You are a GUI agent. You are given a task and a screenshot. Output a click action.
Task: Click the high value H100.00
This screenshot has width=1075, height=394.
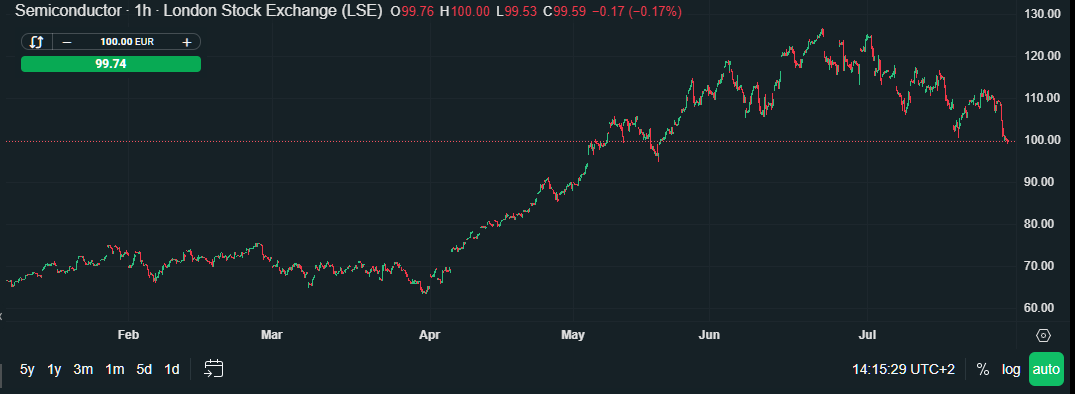pyautogui.click(x=465, y=12)
